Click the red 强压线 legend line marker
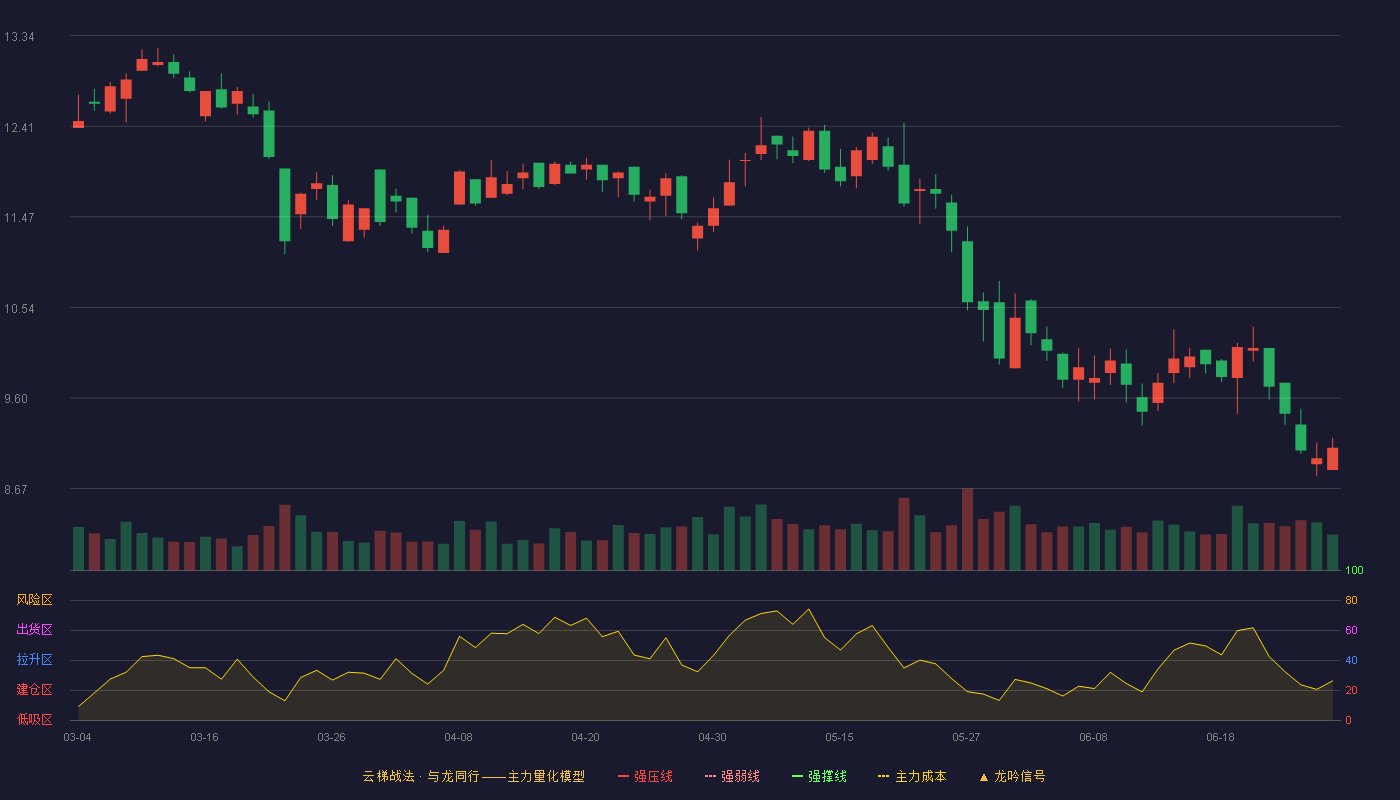The width and height of the screenshot is (1400, 800). pyautogui.click(x=624, y=777)
